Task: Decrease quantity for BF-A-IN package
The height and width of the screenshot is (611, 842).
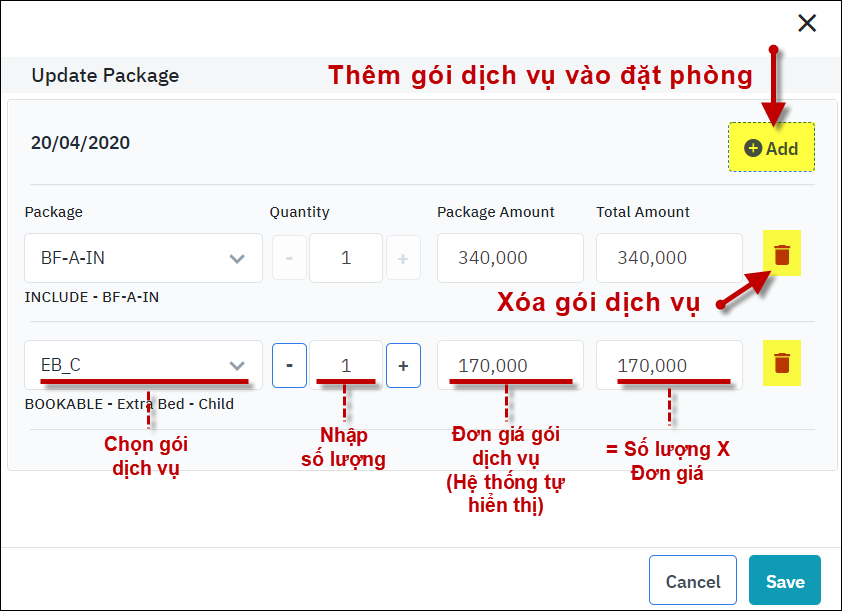Action: click(289, 258)
